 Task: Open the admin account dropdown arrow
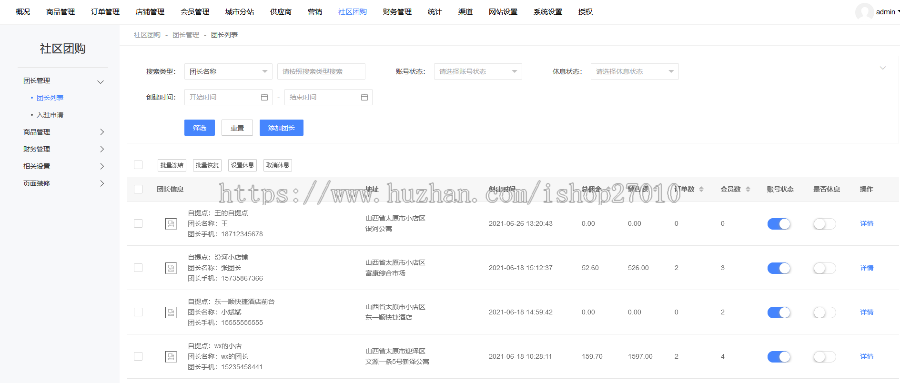tap(898, 12)
